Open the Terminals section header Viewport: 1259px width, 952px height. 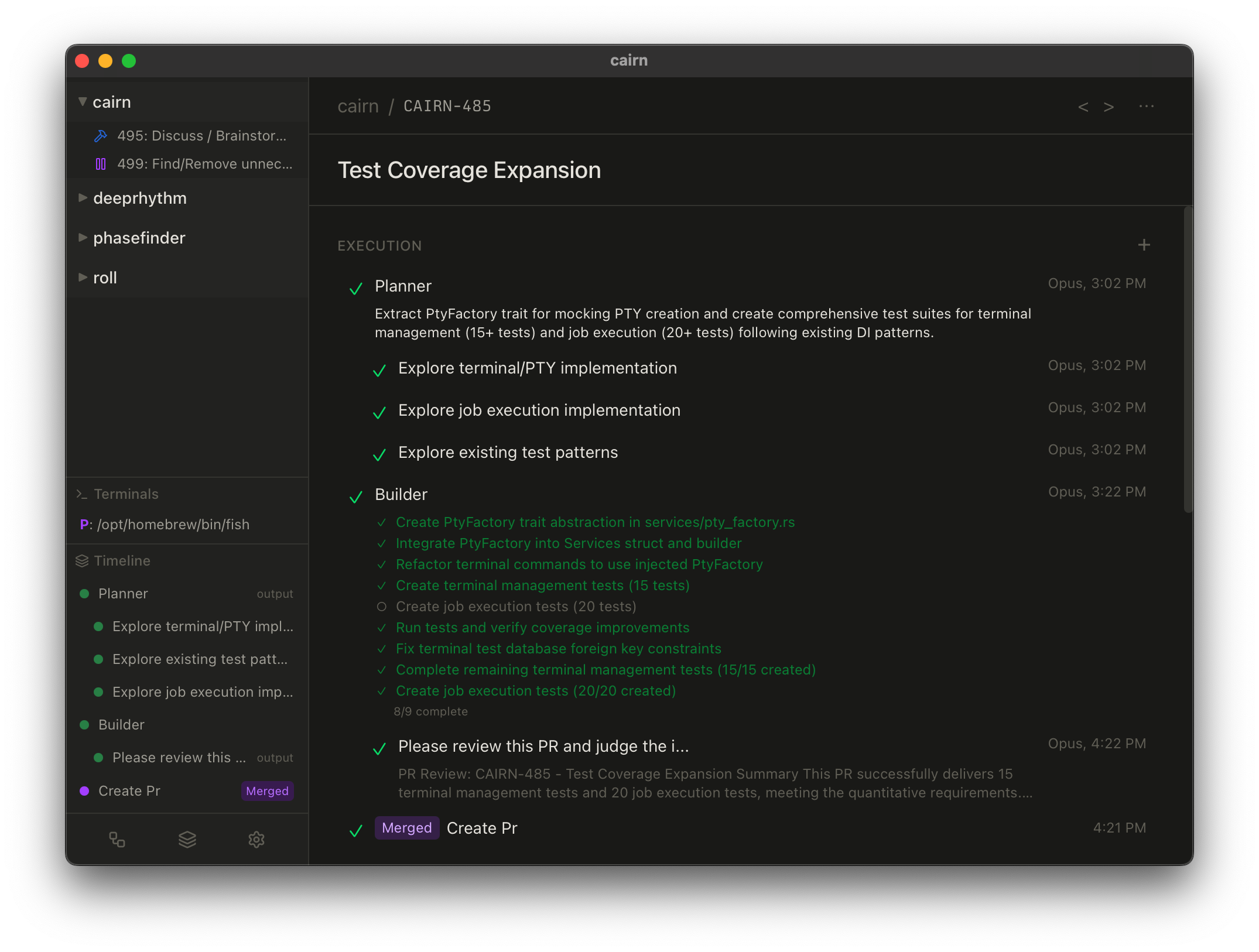[x=126, y=494]
